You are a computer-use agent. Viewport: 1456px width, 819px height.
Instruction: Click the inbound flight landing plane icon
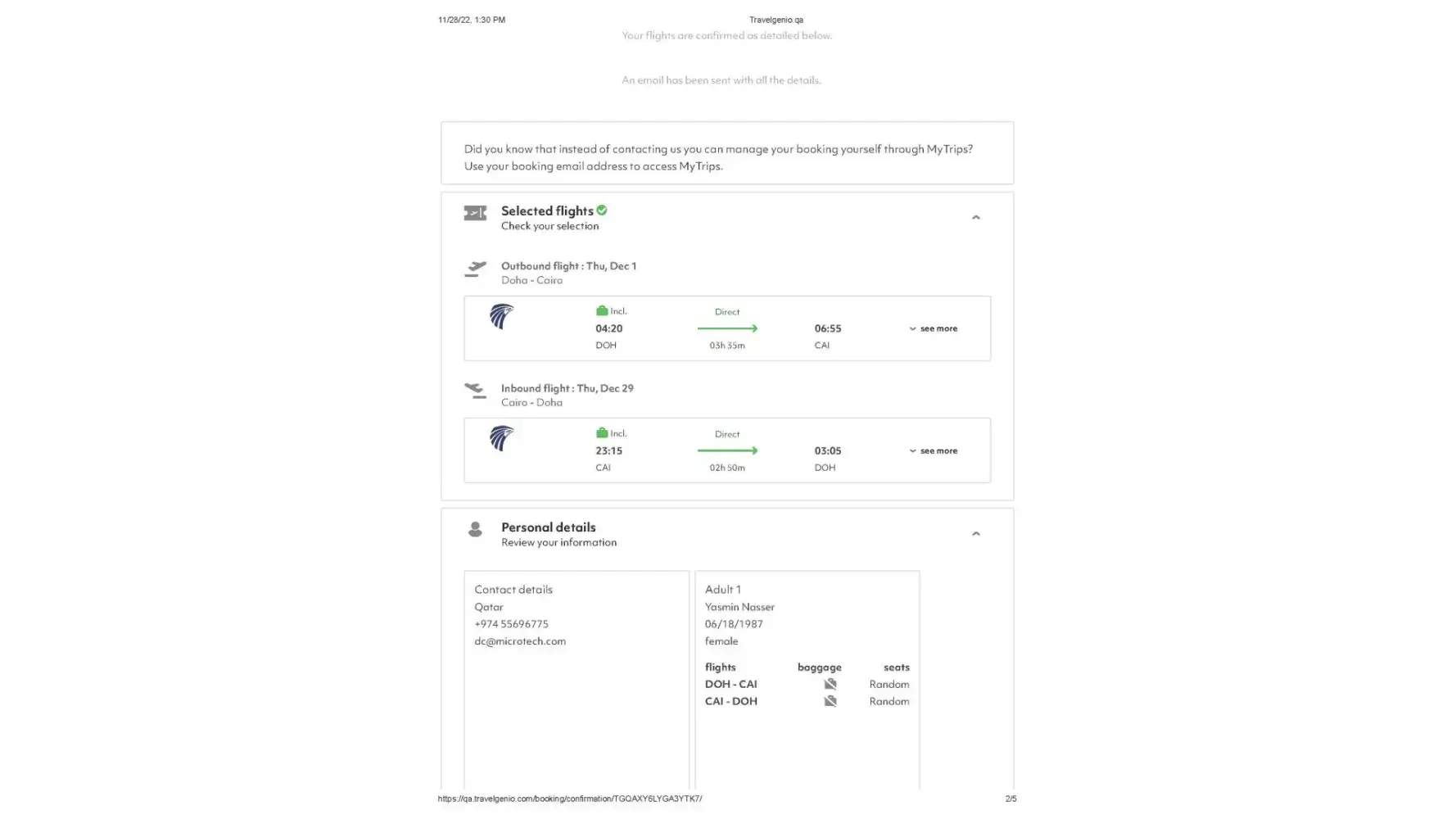coord(475,391)
